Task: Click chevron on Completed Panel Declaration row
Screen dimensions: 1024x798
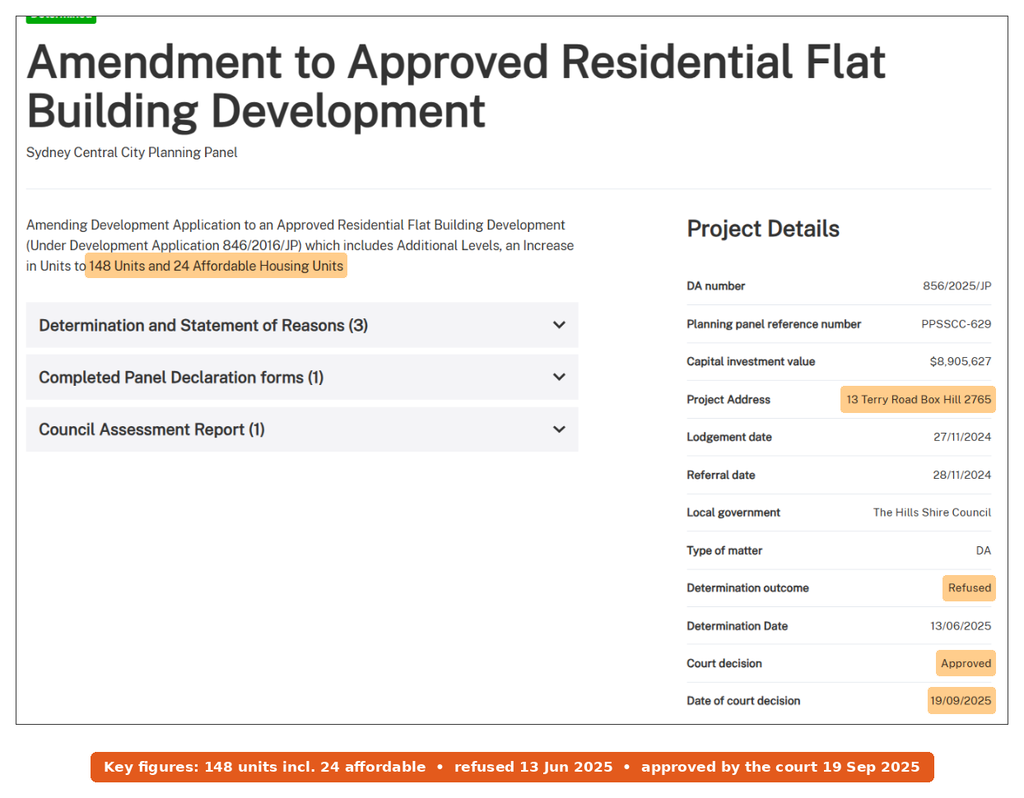Action: tap(559, 377)
